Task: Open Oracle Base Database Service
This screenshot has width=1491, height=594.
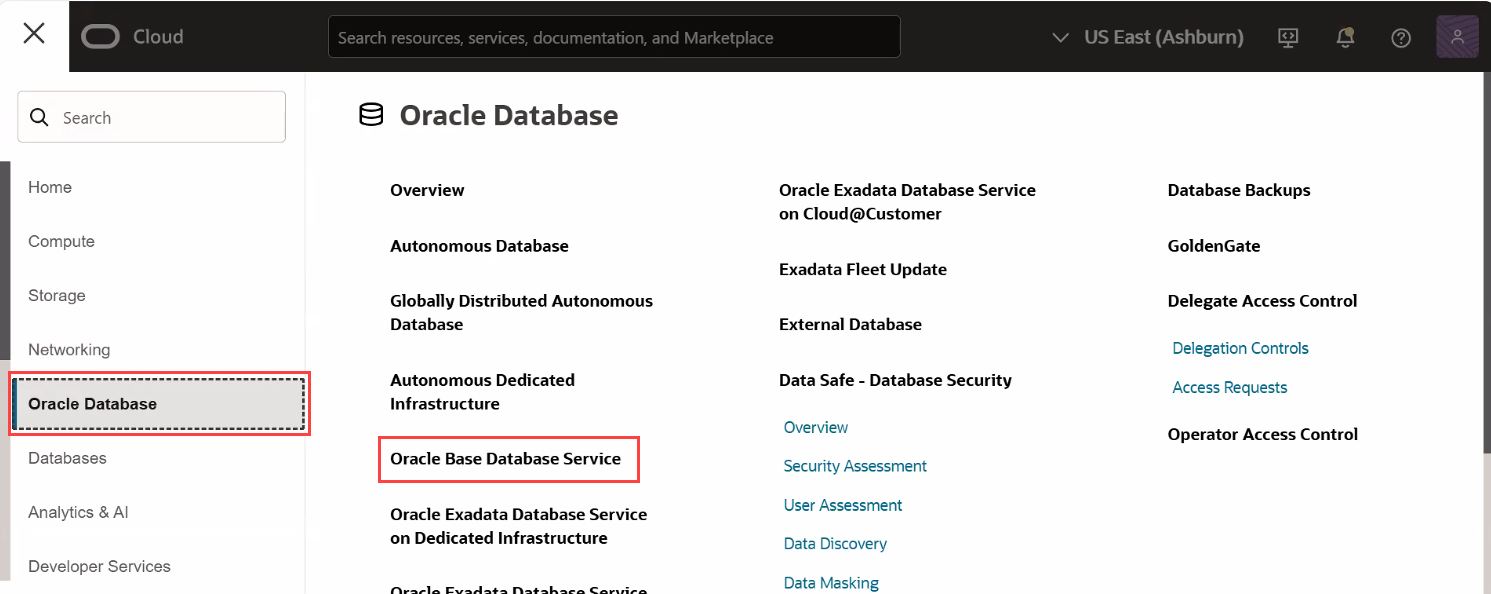Action: pos(506,459)
